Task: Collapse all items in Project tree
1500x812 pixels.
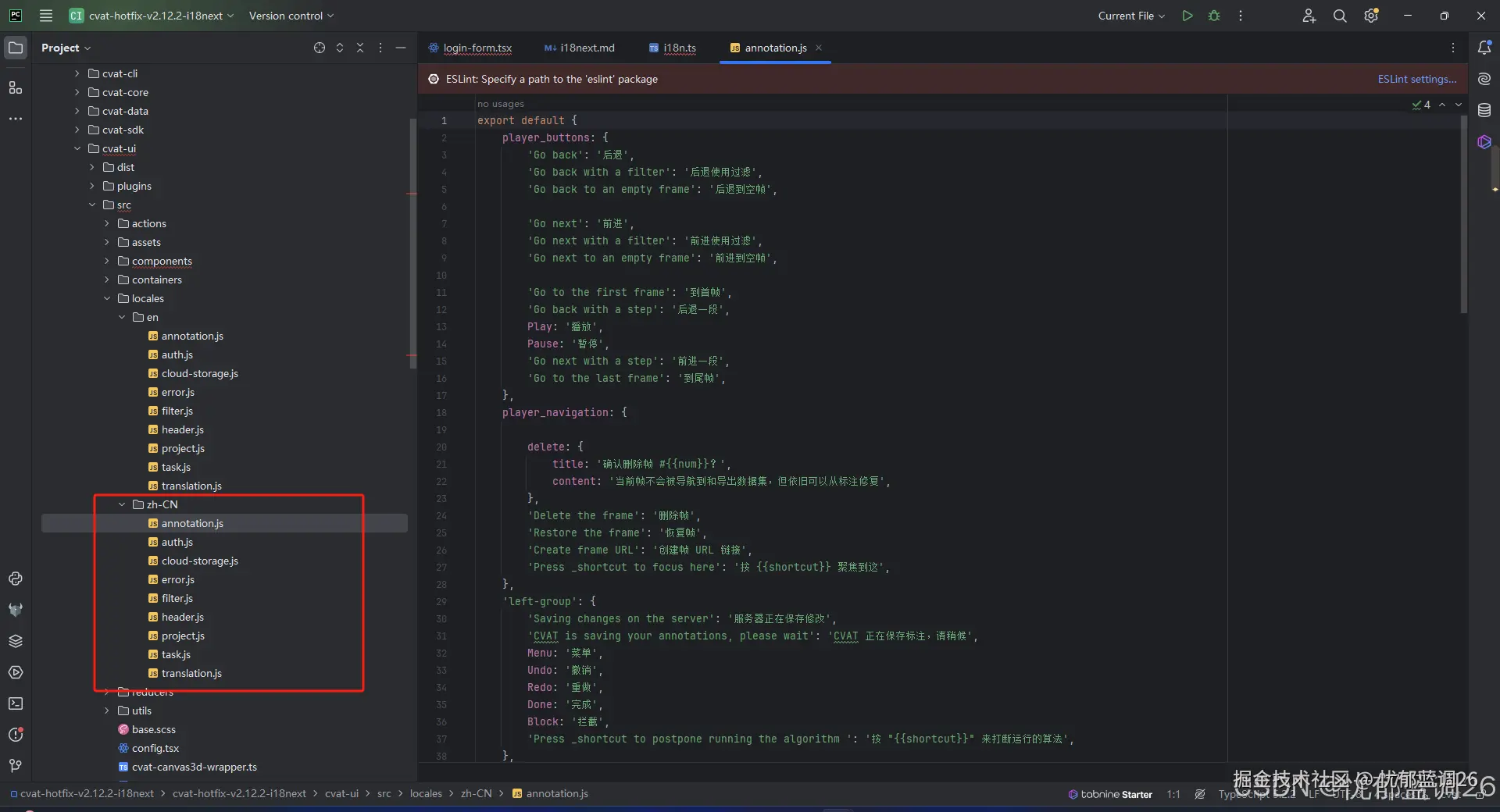Action: tap(360, 48)
